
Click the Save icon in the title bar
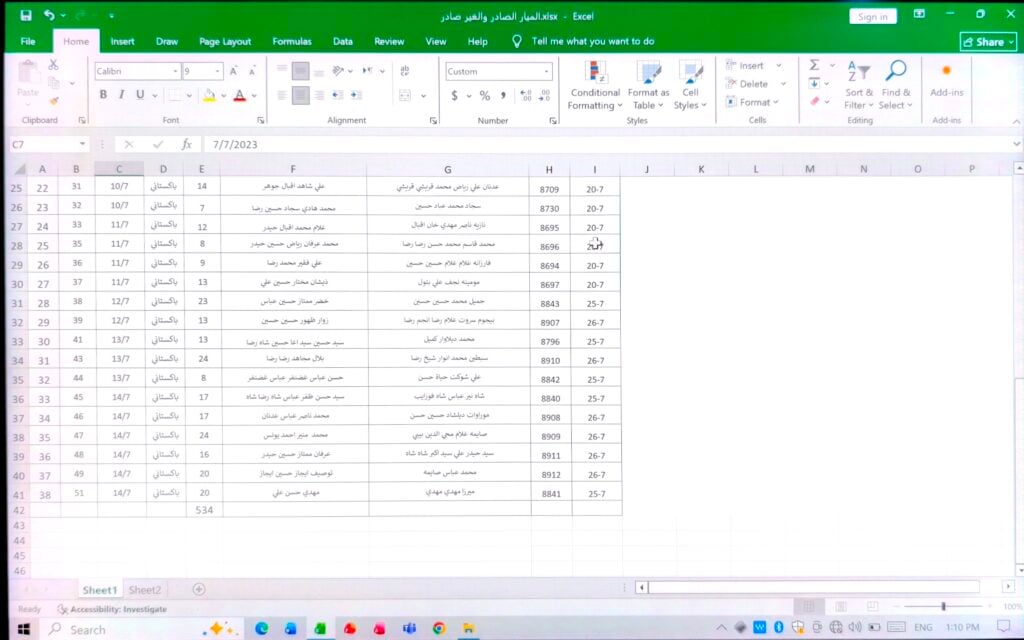tap(25, 15)
